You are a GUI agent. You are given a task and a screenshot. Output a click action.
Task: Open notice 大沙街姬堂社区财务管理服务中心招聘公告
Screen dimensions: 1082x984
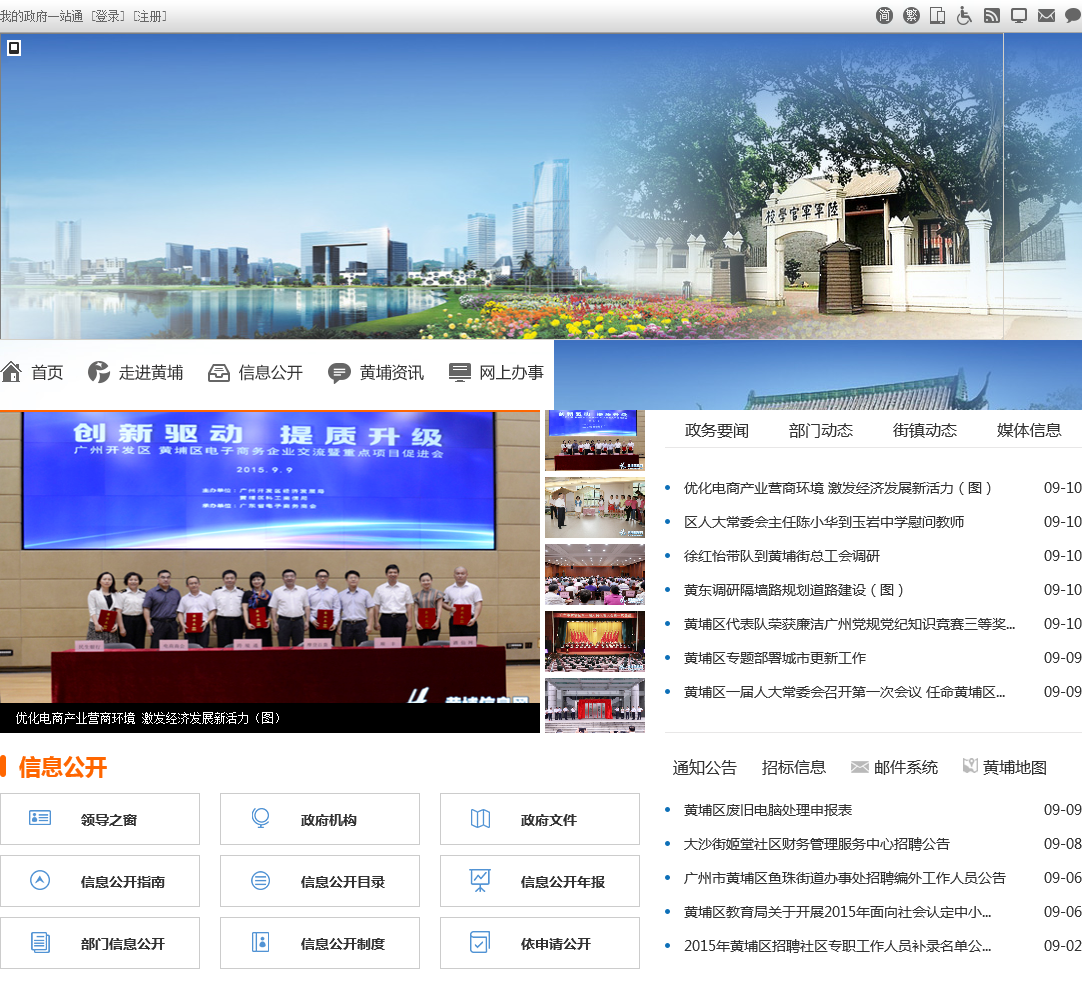coord(817,843)
